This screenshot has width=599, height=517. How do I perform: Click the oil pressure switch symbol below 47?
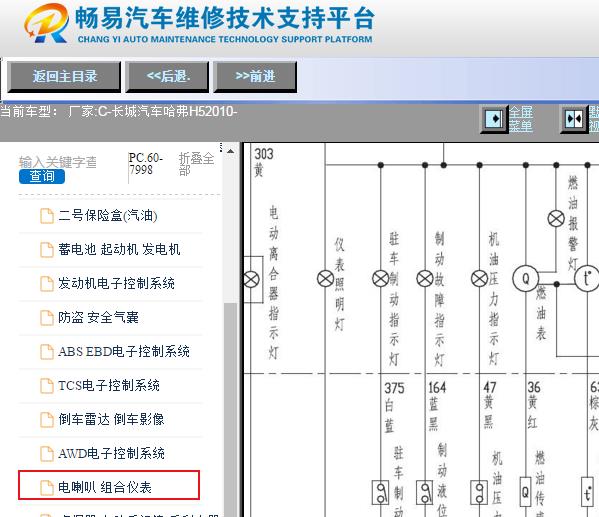click(x=479, y=493)
